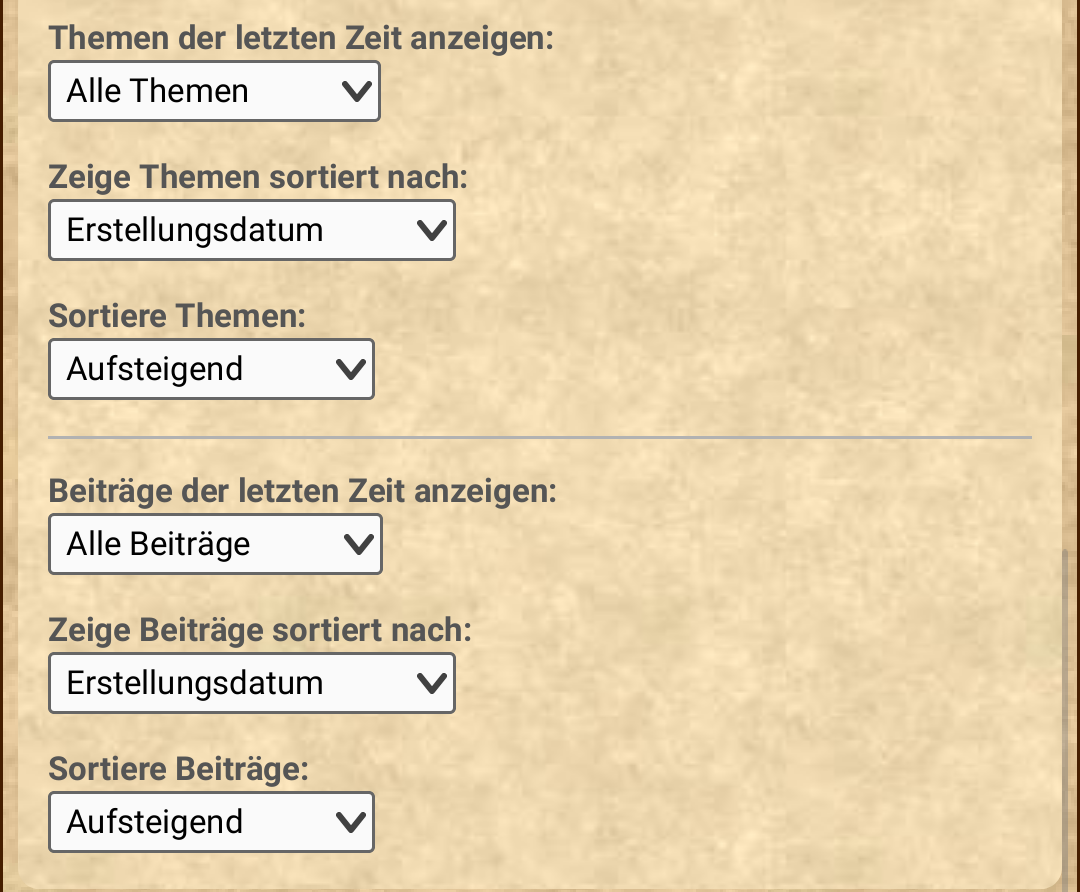Click the horizontal divider between topic and post settings

pos(540,437)
